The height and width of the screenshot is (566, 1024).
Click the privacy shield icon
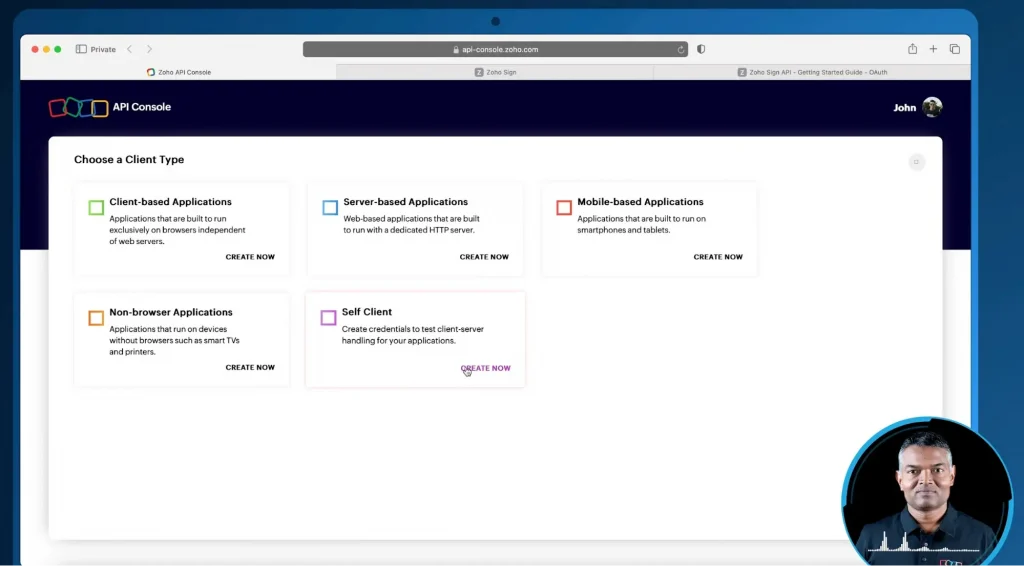701,49
